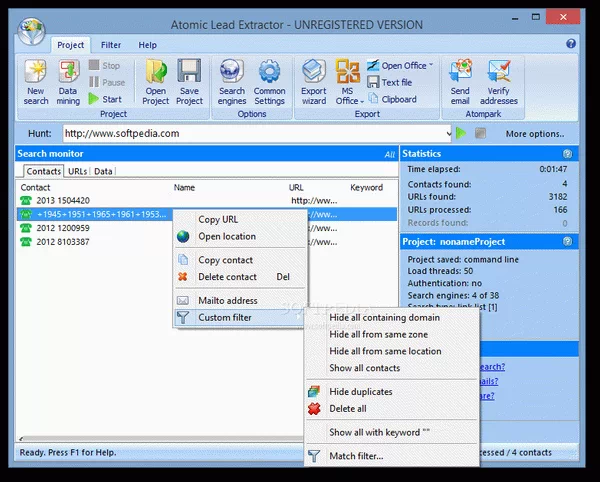Click the Pause button in ribbon
The height and width of the screenshot is (482, 600).
coord(107,82)
